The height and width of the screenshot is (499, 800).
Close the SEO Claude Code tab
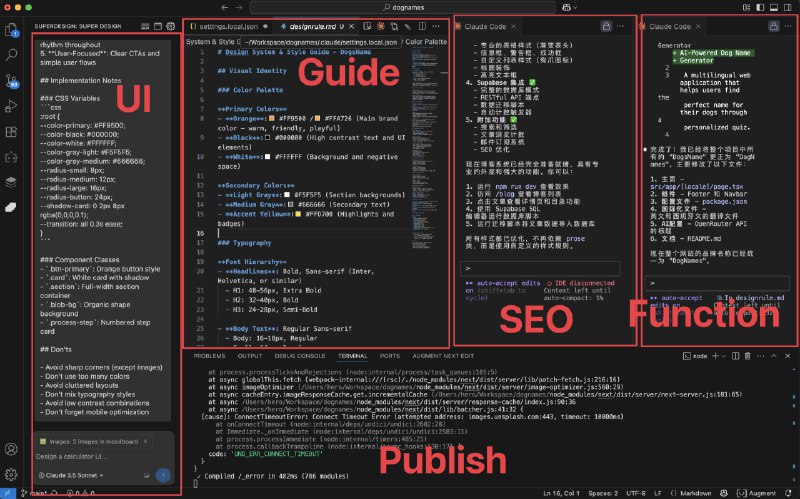514,27
